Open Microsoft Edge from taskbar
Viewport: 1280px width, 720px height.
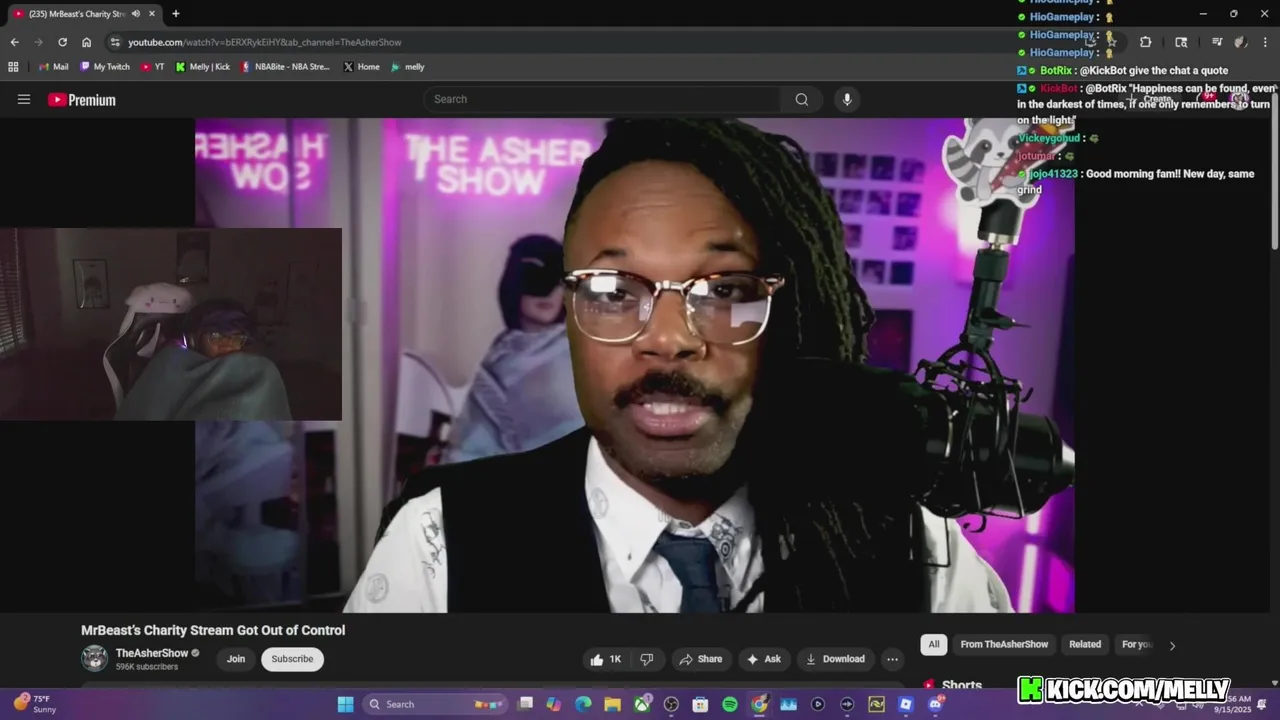pyautogui.click(x=583, y=704)
